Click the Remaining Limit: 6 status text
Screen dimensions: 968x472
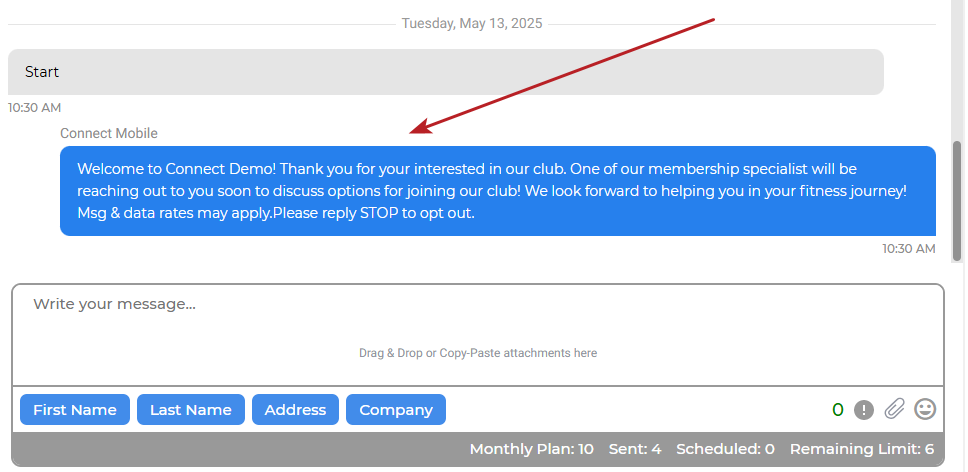click(x=862, y=449)
